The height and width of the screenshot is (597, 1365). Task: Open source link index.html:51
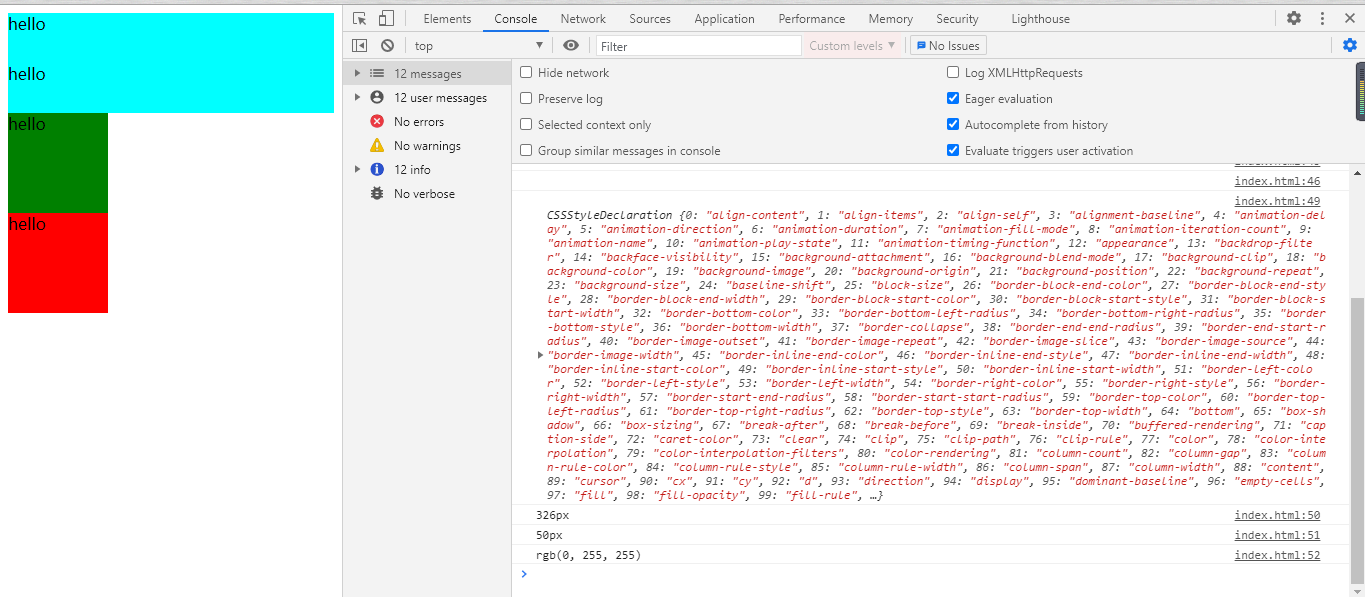(x=1277, y=535)
